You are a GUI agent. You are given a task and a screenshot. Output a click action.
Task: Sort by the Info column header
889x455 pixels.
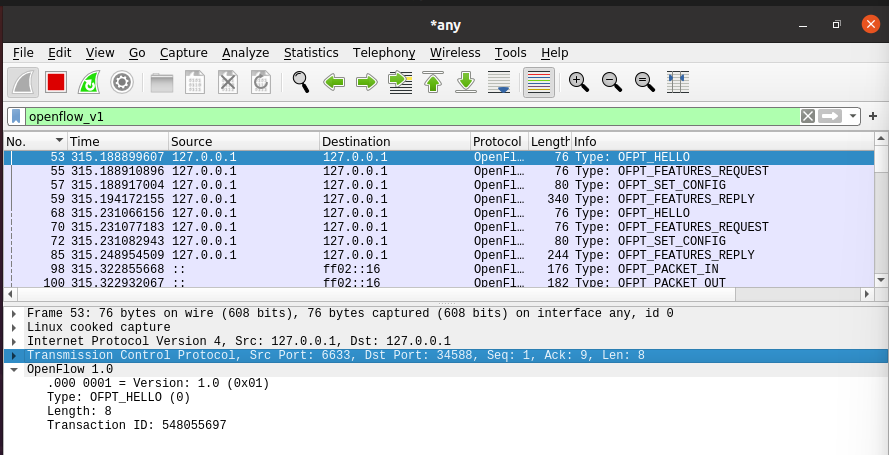[x=723, y=142]
